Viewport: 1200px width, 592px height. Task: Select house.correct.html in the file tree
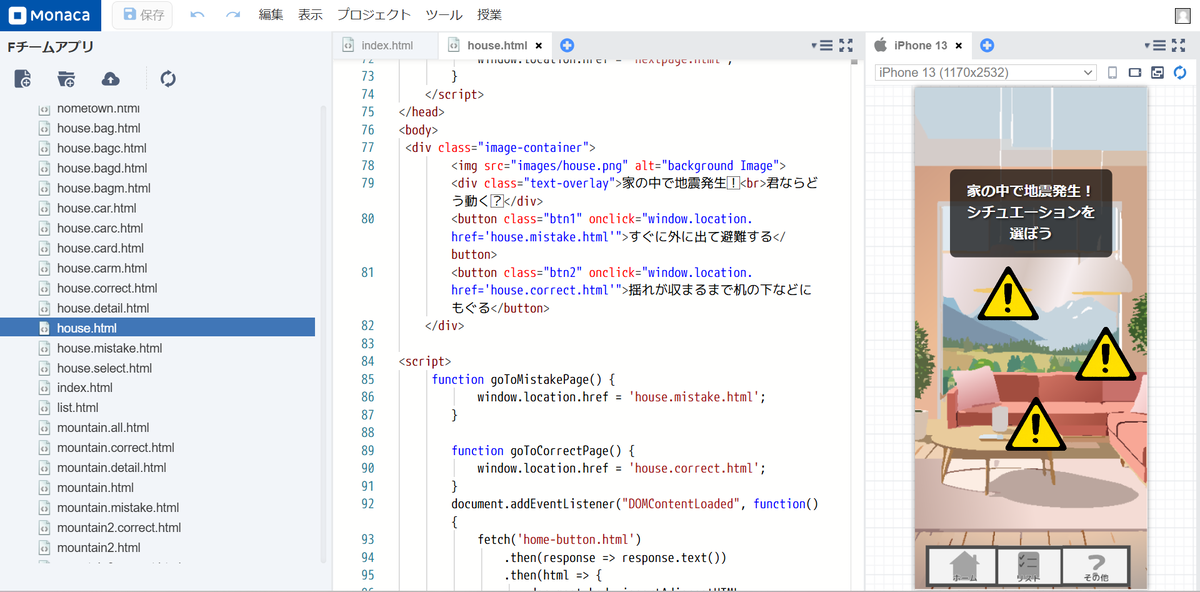107,288
